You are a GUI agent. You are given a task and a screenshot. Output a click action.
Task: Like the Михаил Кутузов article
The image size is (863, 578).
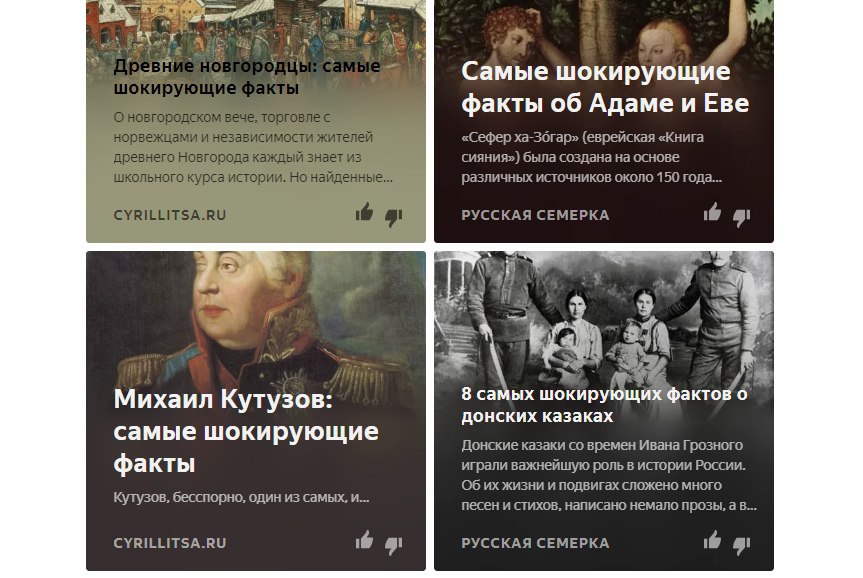tap(364, 540)
